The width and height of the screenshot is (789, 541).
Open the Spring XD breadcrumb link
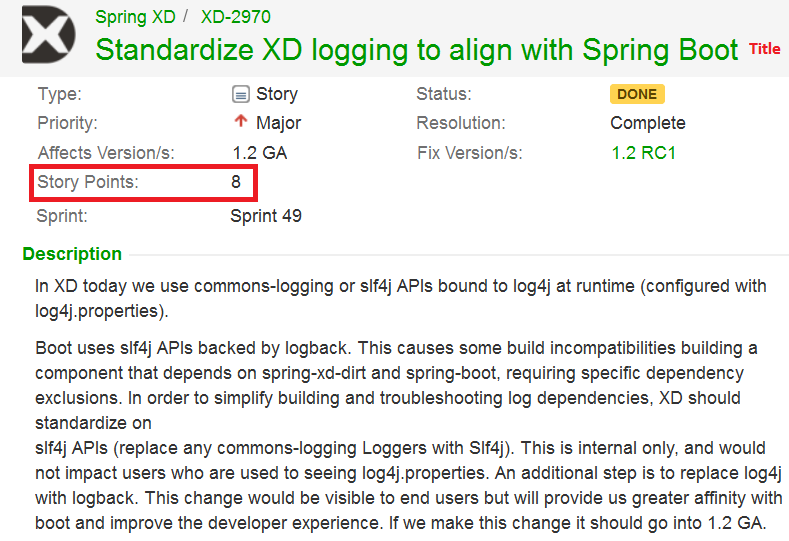point(134,17)
